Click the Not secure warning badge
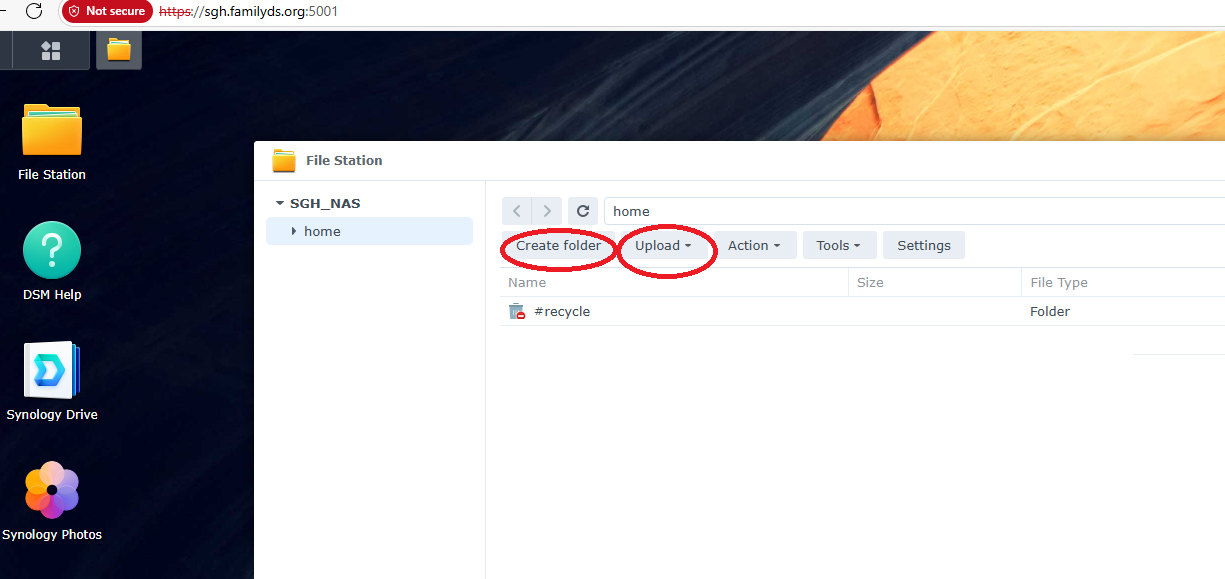The height and width of the screenshot is (579, 1225). tap(106, 13)
